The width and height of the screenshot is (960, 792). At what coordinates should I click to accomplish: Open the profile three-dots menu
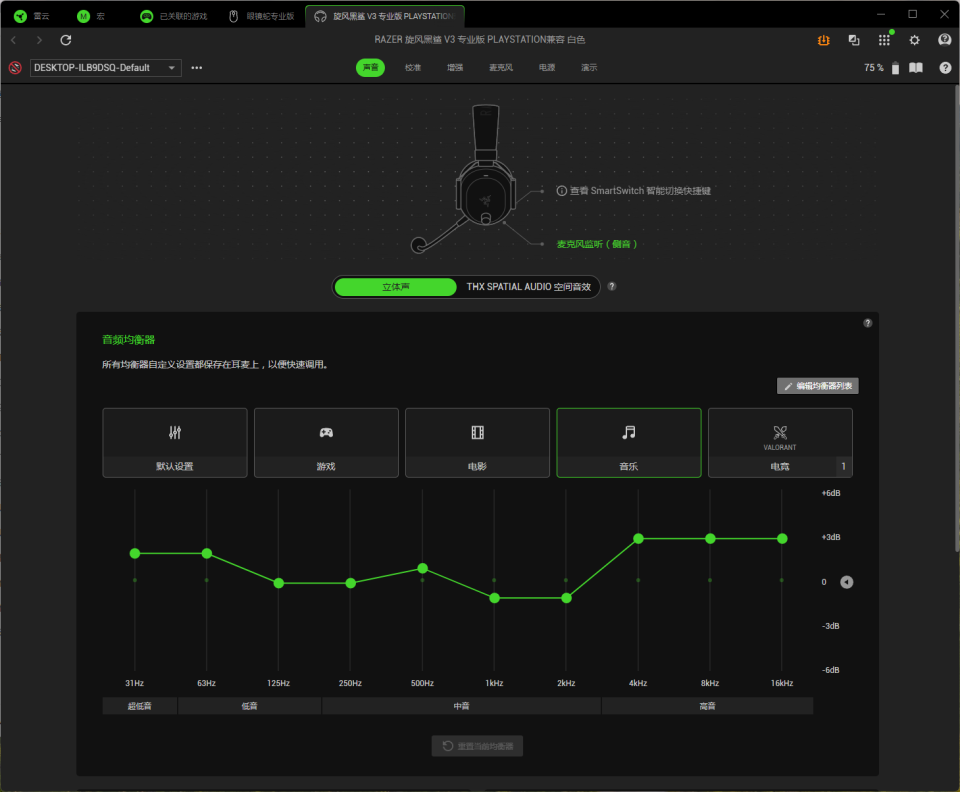pyautogui.click(x=197, y=67)
